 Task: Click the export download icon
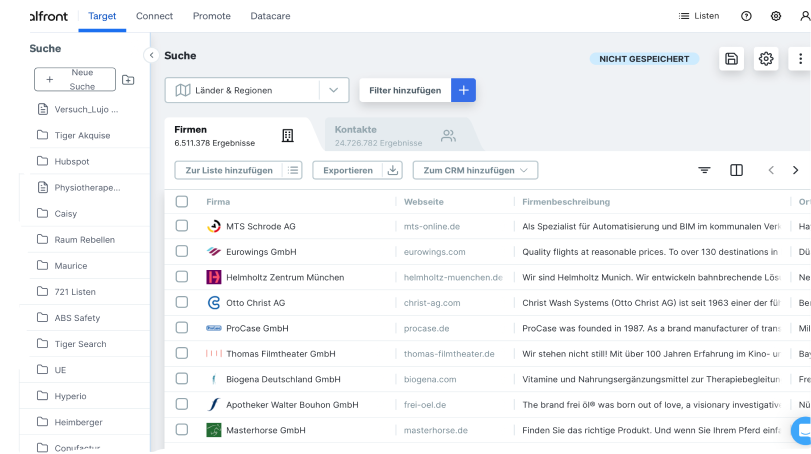(x=393, y=170)
